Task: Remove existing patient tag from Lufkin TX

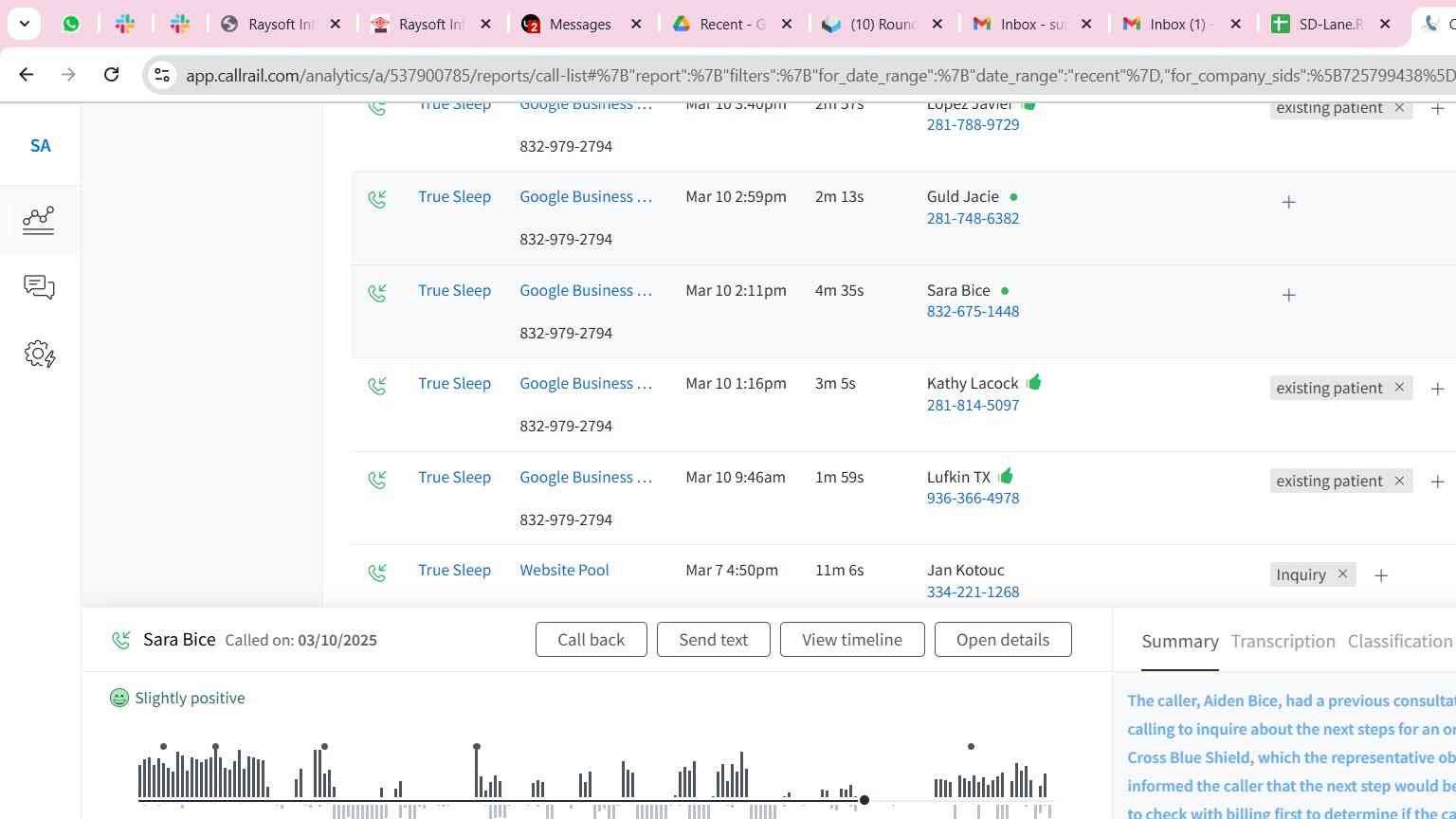Action: tap(1399, 481)
